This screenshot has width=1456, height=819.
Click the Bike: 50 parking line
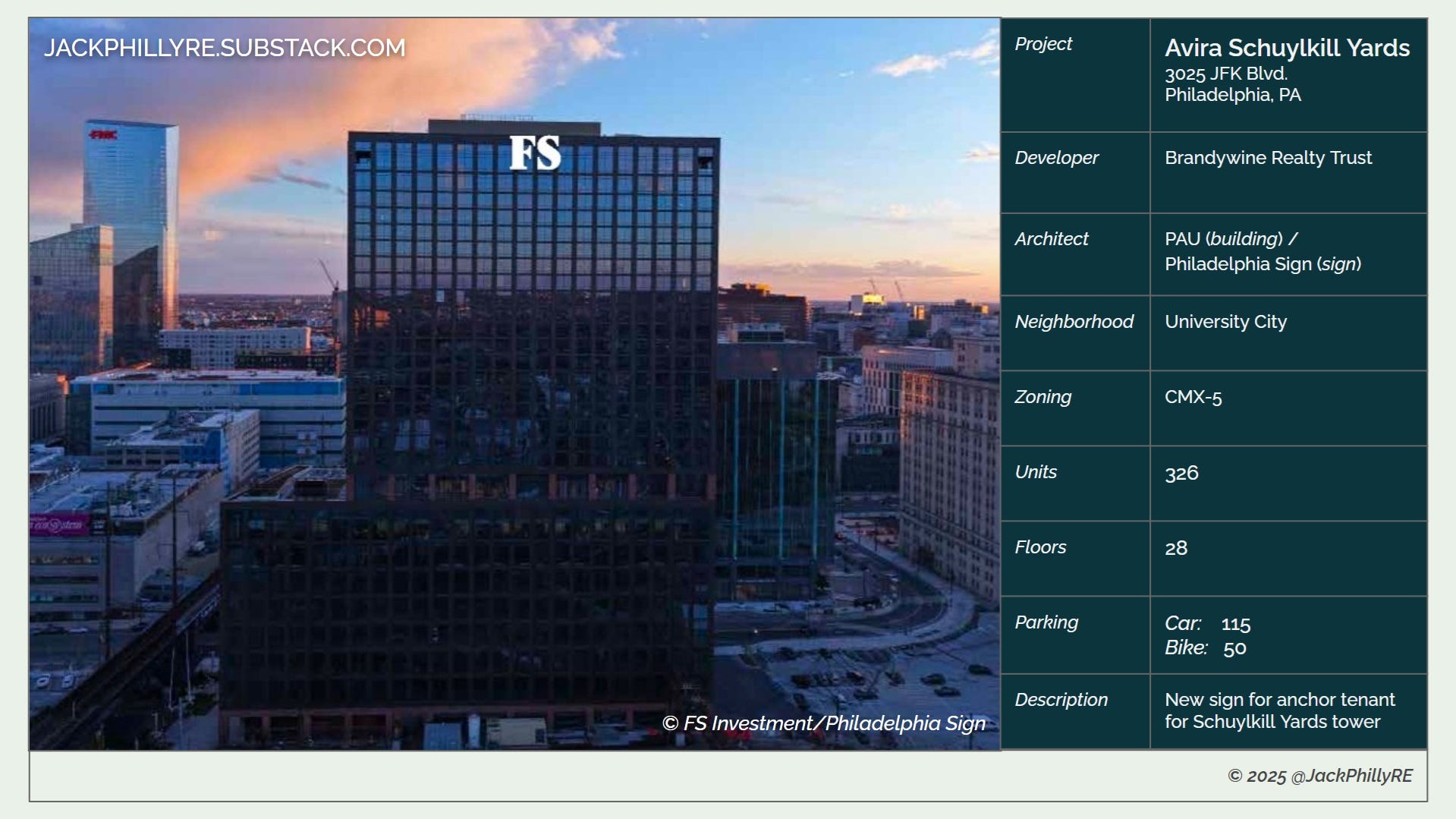click(x=1206, y=648)
